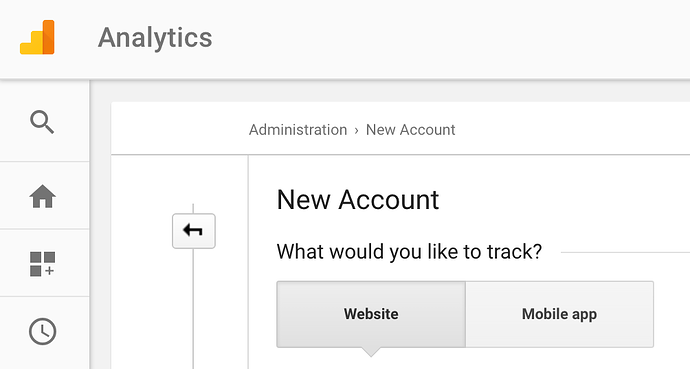Click the Analytics product title text

click(155, 38)
